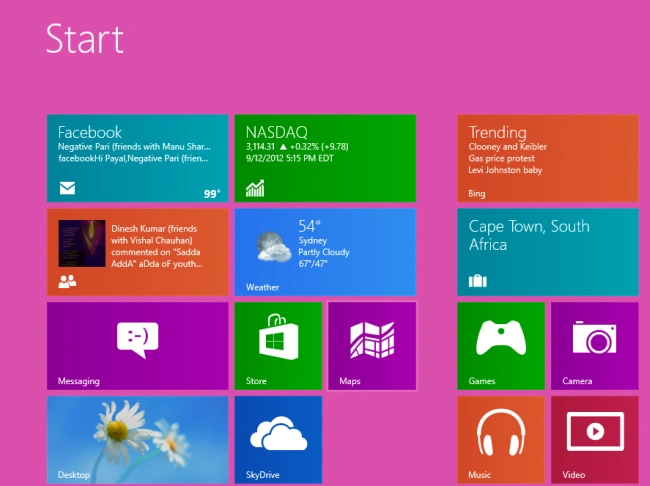Click Dinesh Kumar comment notification text

(157, 246)
